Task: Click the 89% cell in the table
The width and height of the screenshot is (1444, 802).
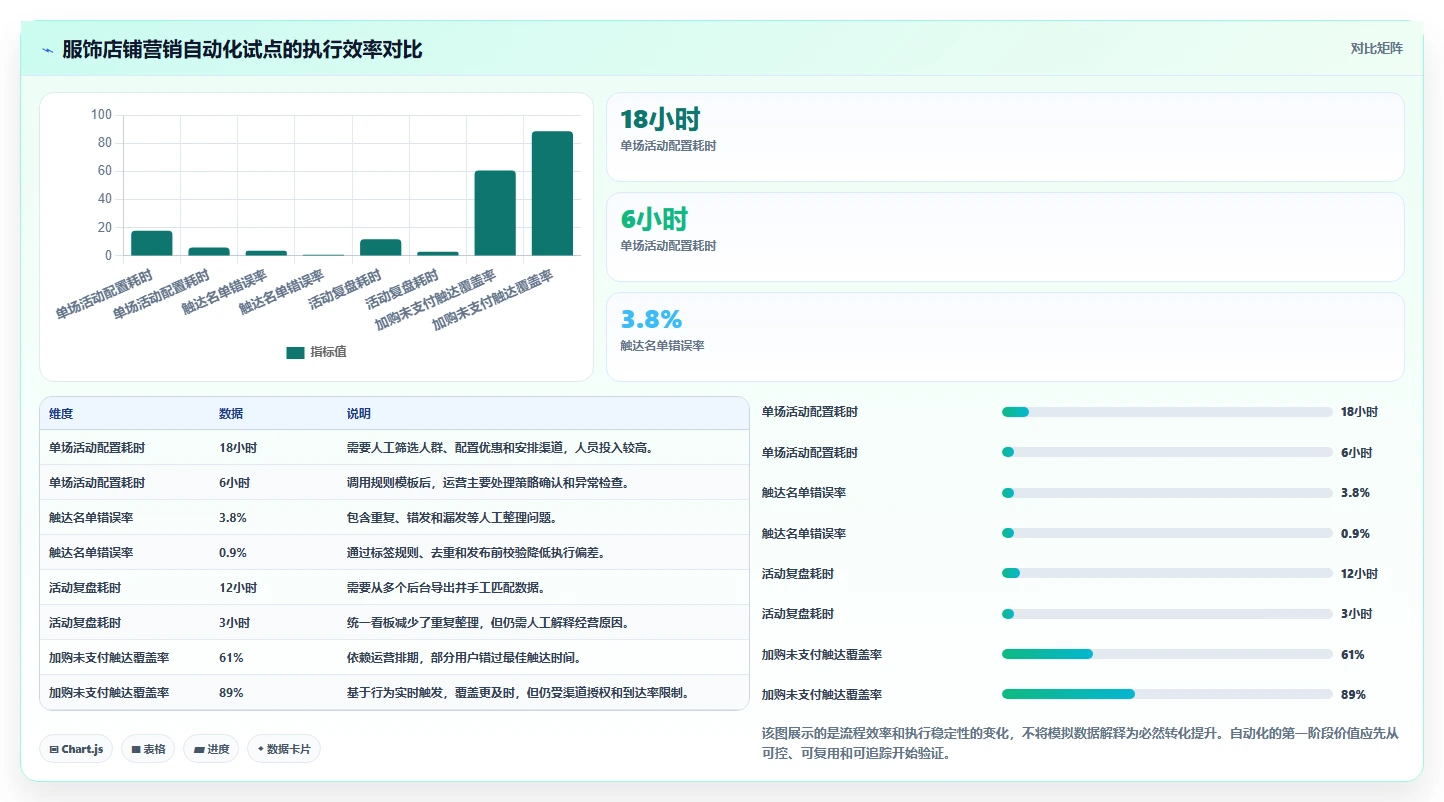Action: pos(231,693)
